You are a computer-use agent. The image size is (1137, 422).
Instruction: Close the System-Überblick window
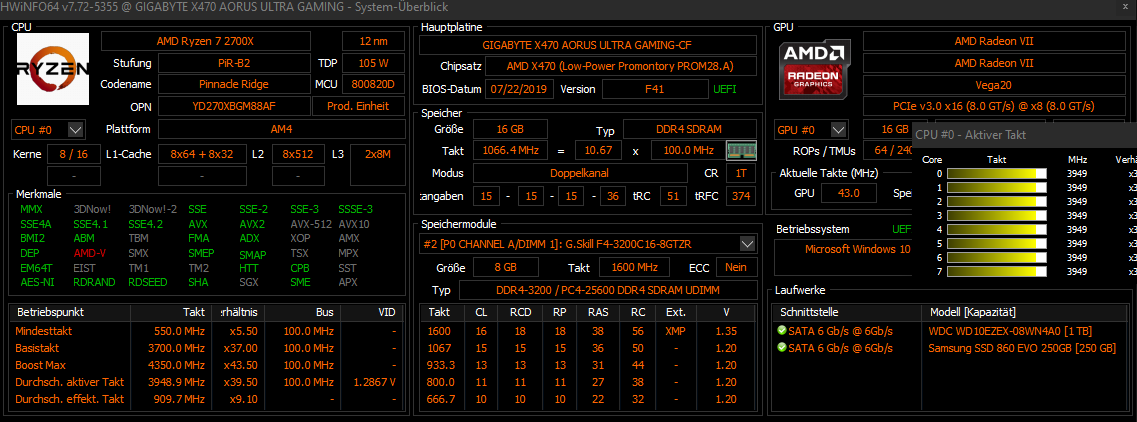pyautogui.click(x=1126, y=7)
